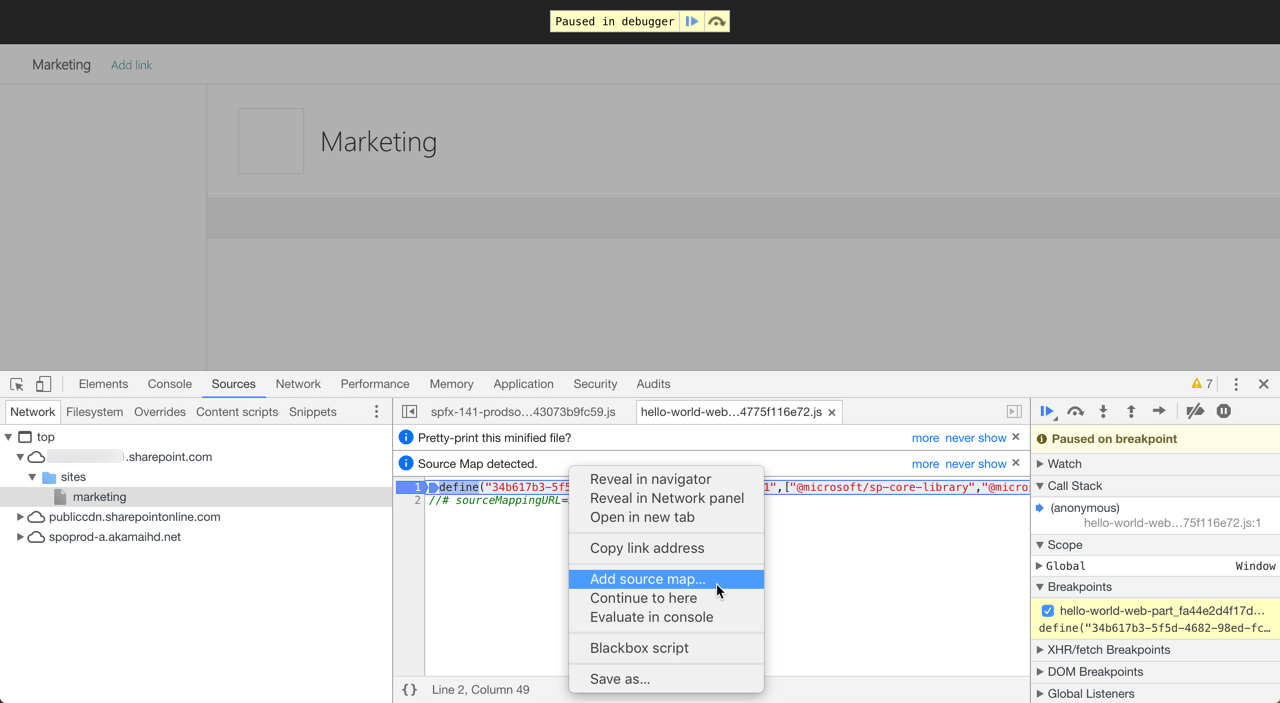Step into next function call
This screenshot has height=703, width=1280.
pyautogui.click(x=1103, y=411)
